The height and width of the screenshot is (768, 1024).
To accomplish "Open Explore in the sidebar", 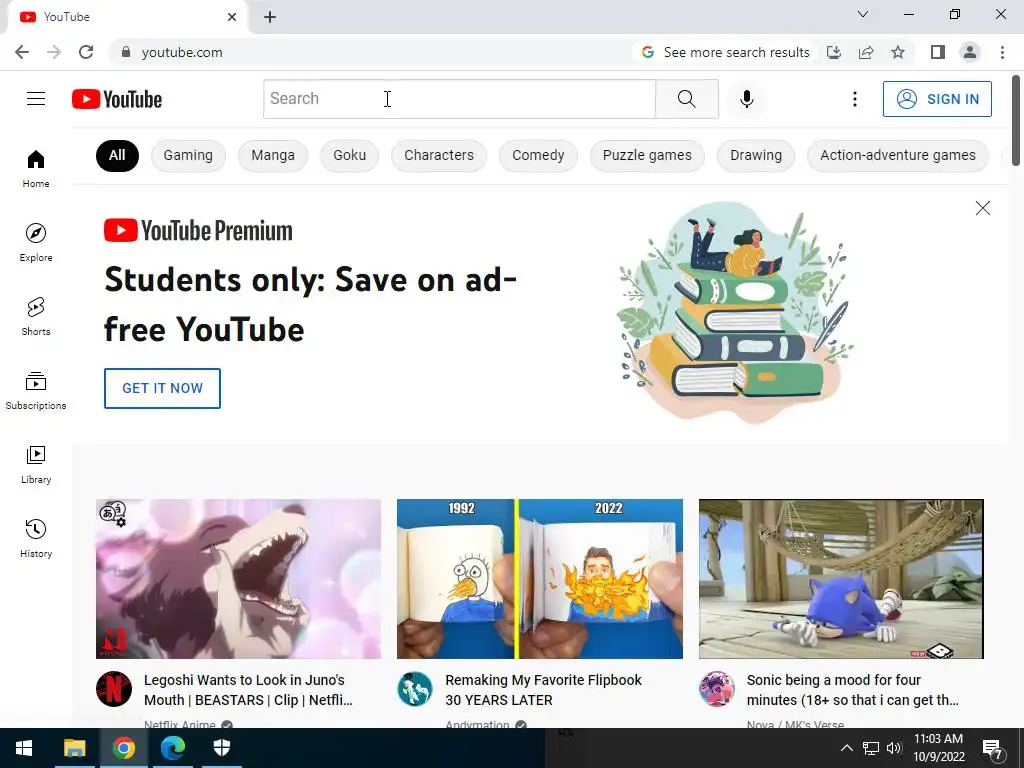I will coord(36,242).
